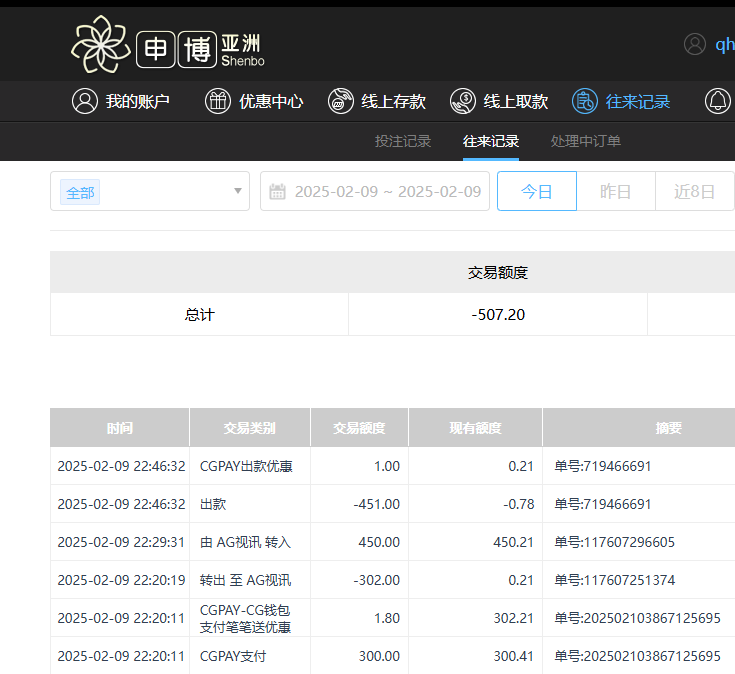Click the user profile avatar icon
The height and width of the screenshot is (674, 735).
click(695, 44)
